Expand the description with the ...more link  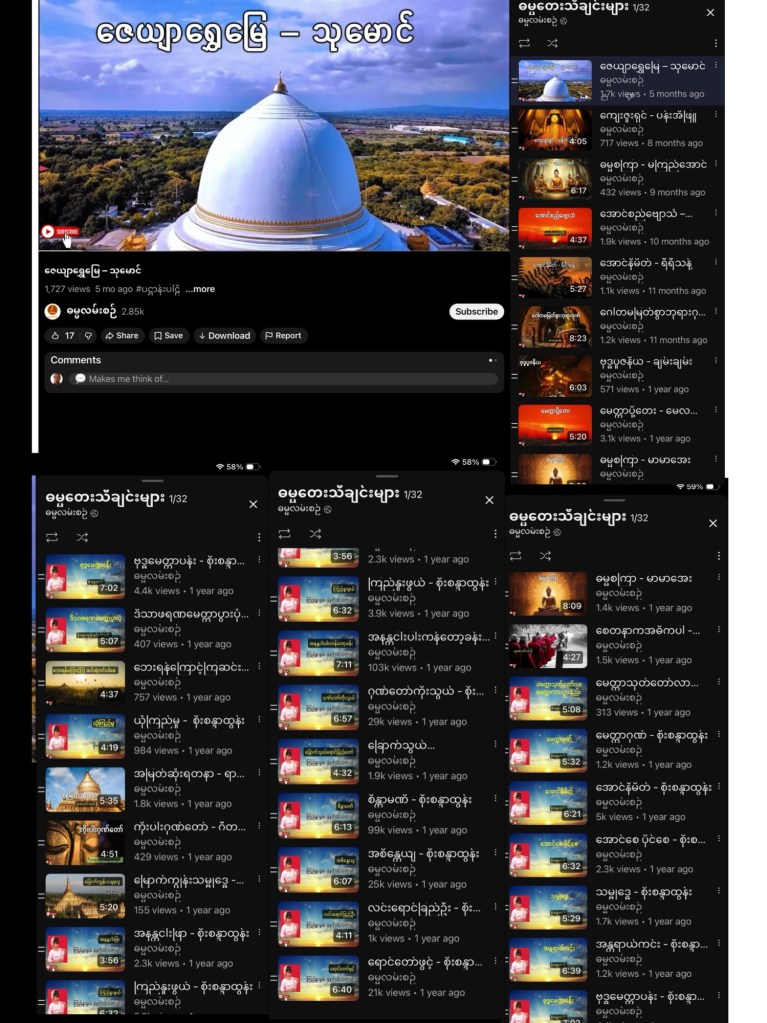(x=200, y=289)
